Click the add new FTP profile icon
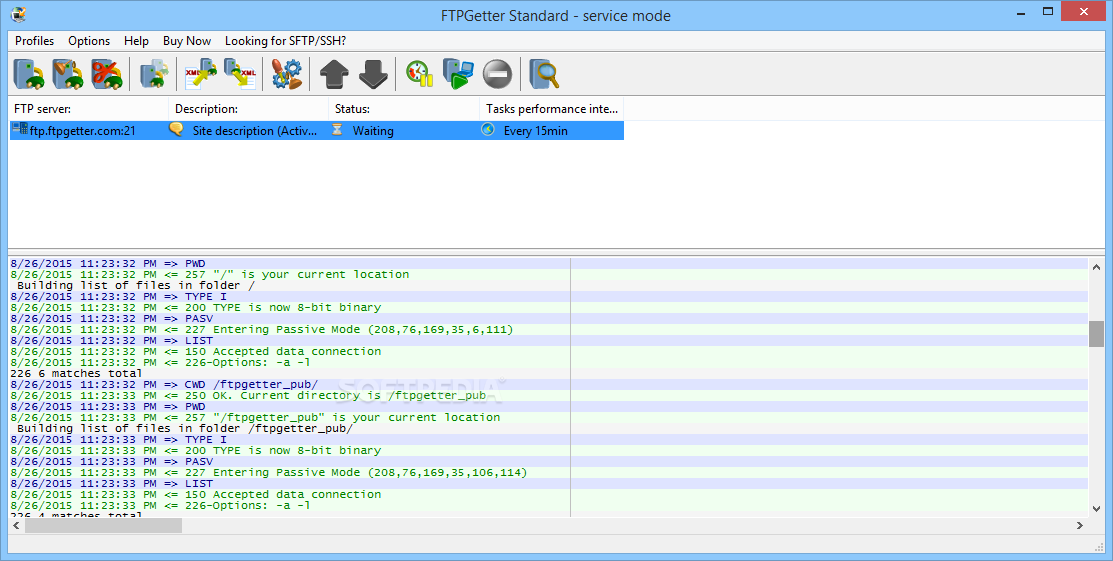The height and width of the screenshot is (561, 1113). coord(29,74)
